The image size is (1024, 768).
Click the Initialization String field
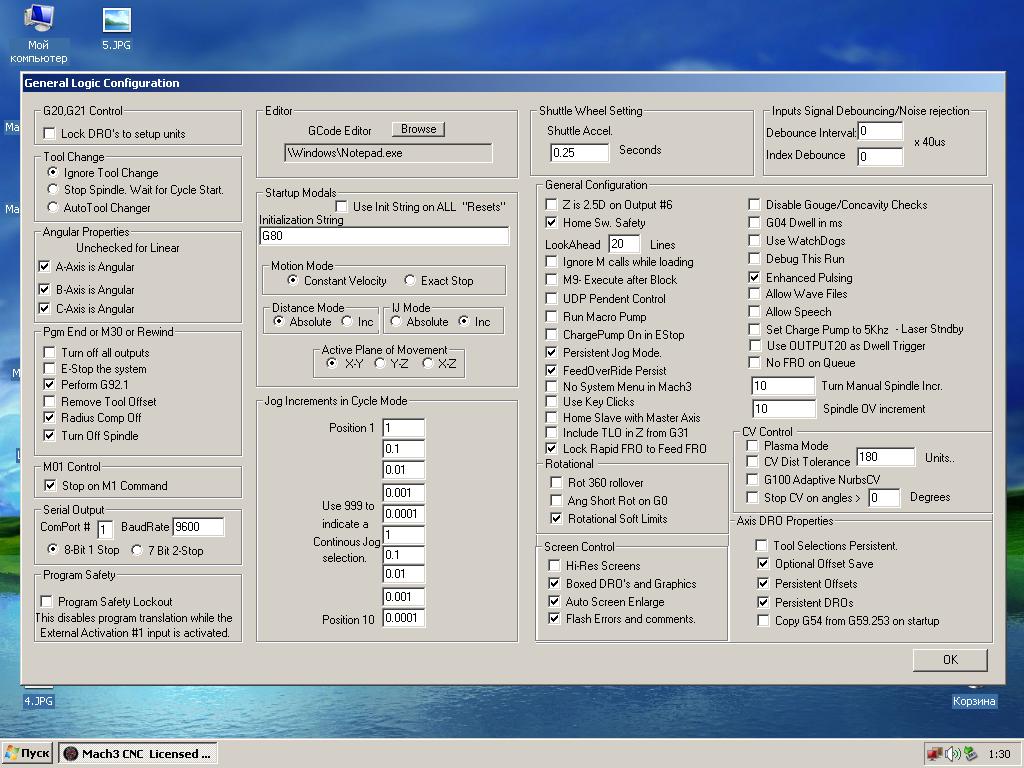coord(384,237)
